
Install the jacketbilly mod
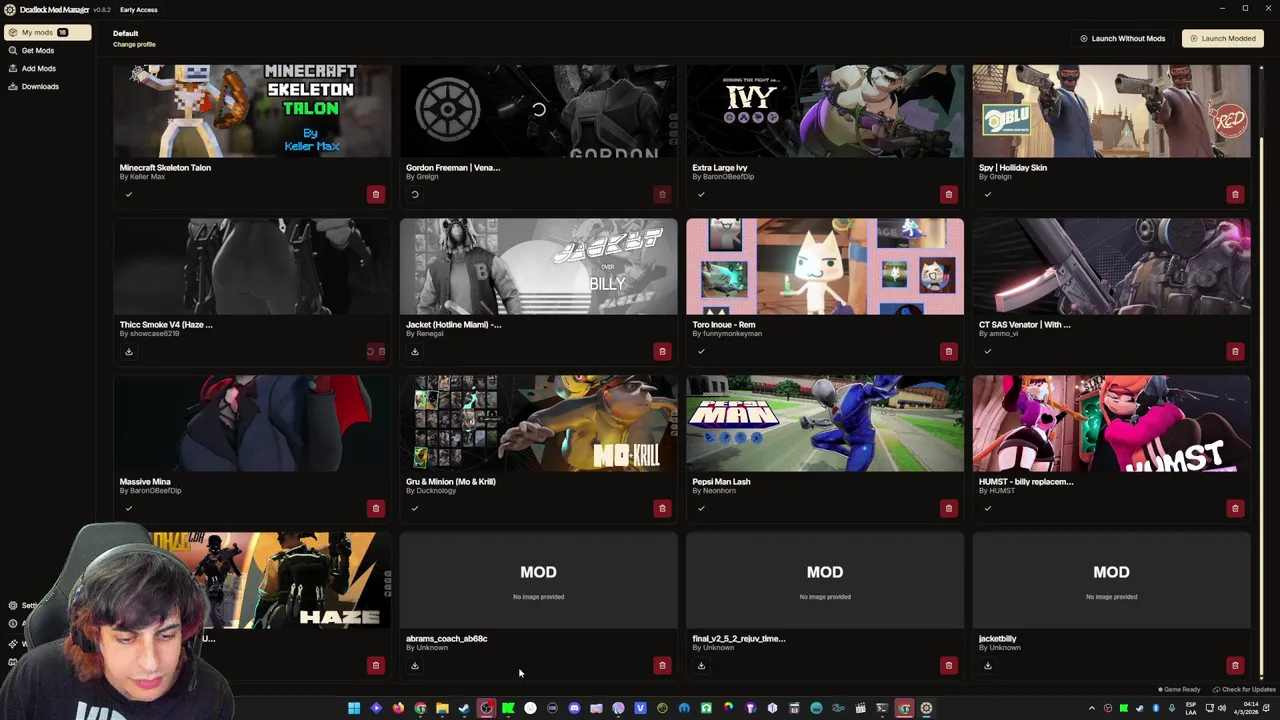pyautogui.click(x=987, y=665)
